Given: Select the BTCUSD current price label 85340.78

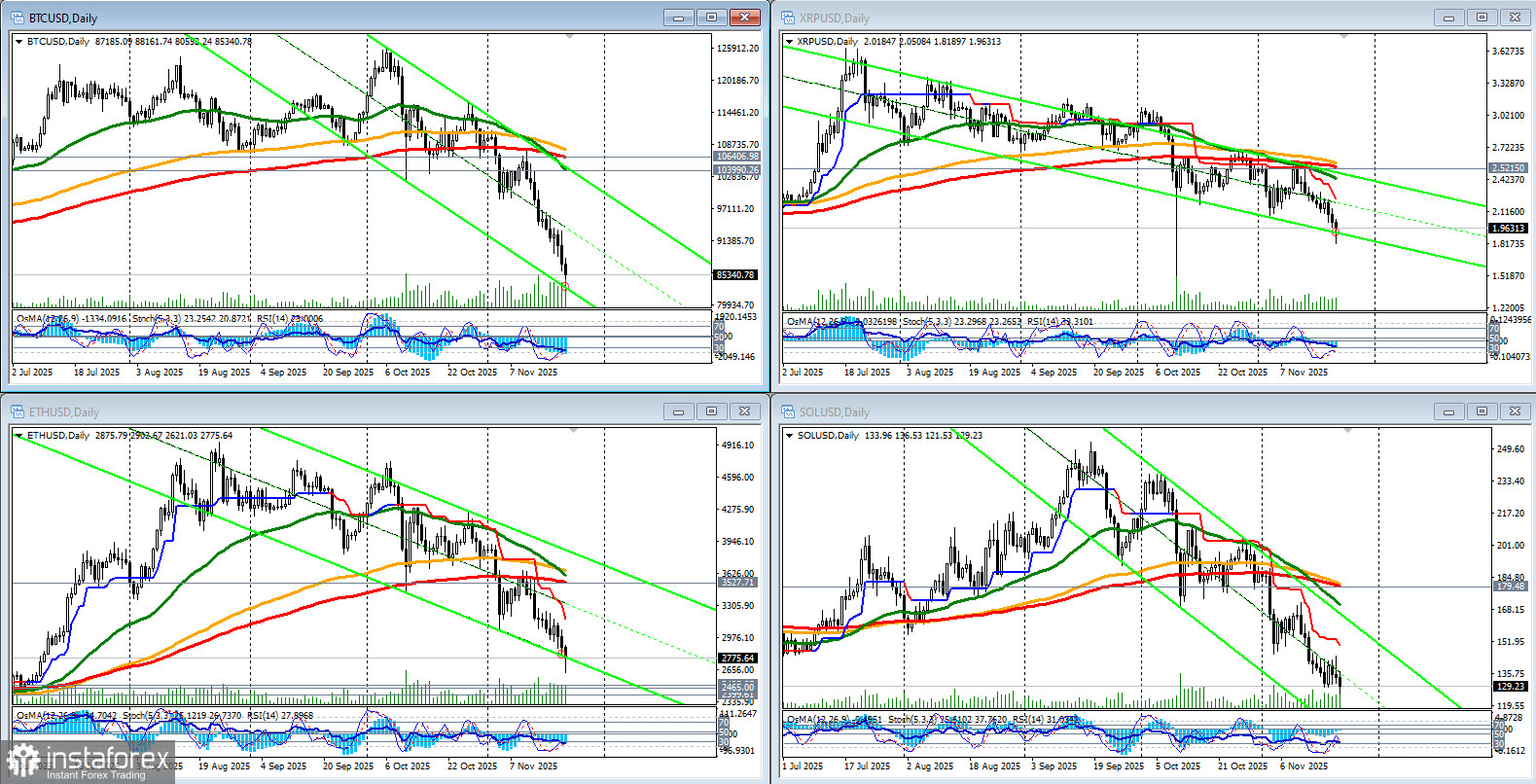Looking at the screenshot, I should click(x=735, y=275).
